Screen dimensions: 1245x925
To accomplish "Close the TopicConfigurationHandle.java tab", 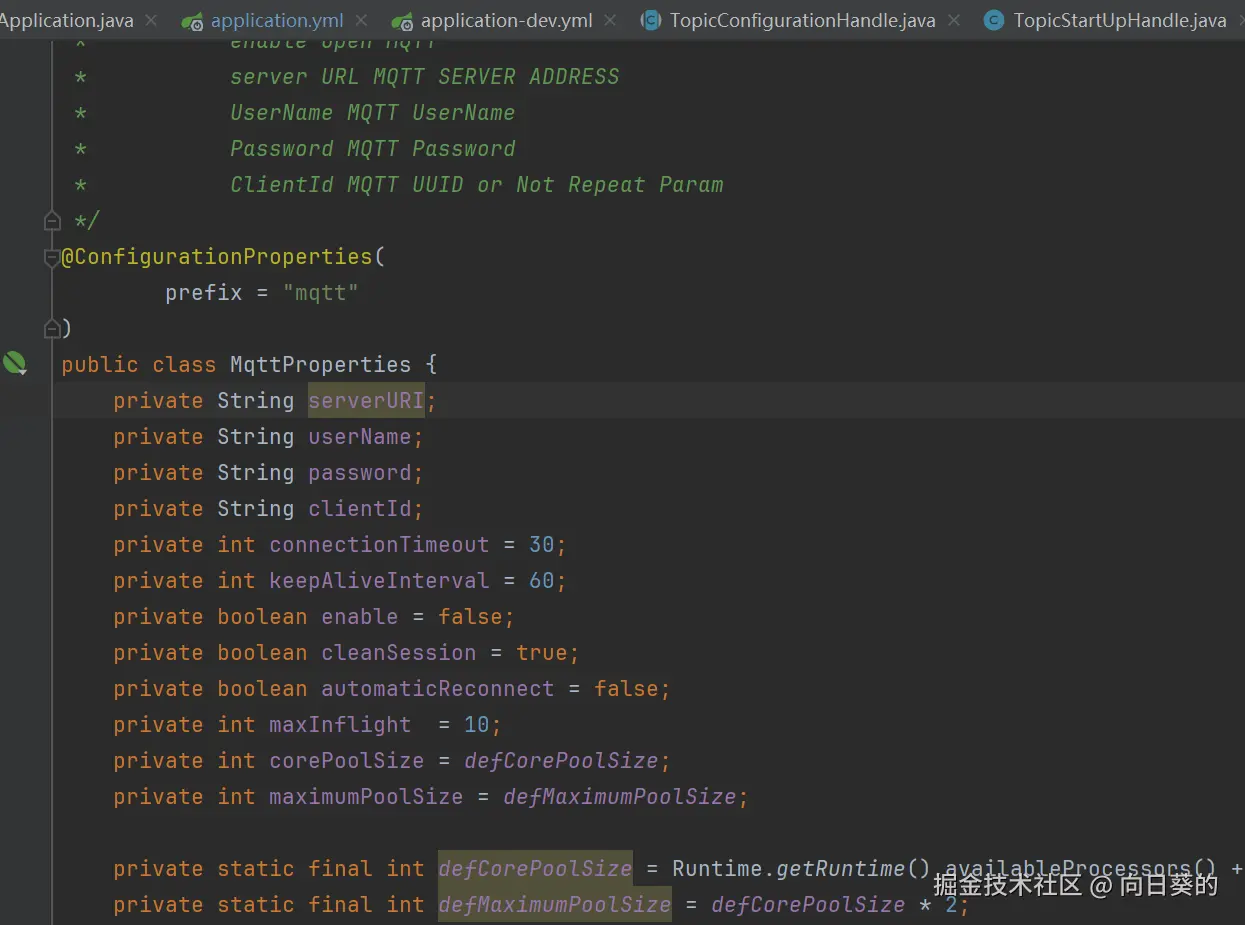I will click(x=954, y=20).
